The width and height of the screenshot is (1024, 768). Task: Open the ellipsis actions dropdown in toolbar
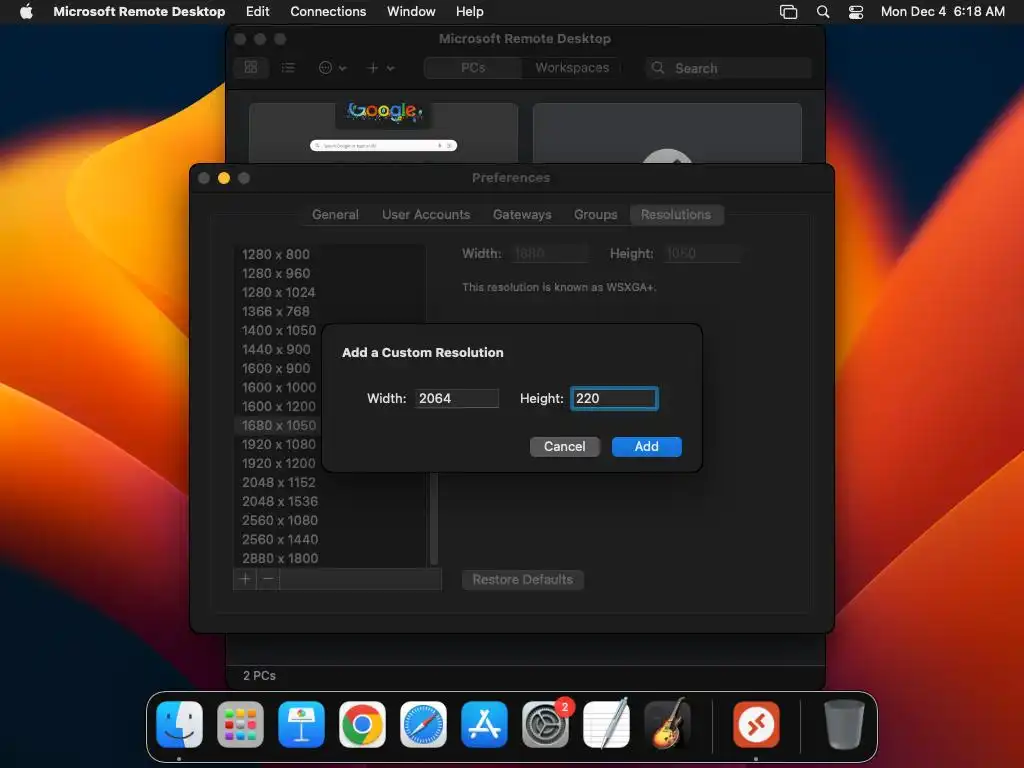point(332,68)
